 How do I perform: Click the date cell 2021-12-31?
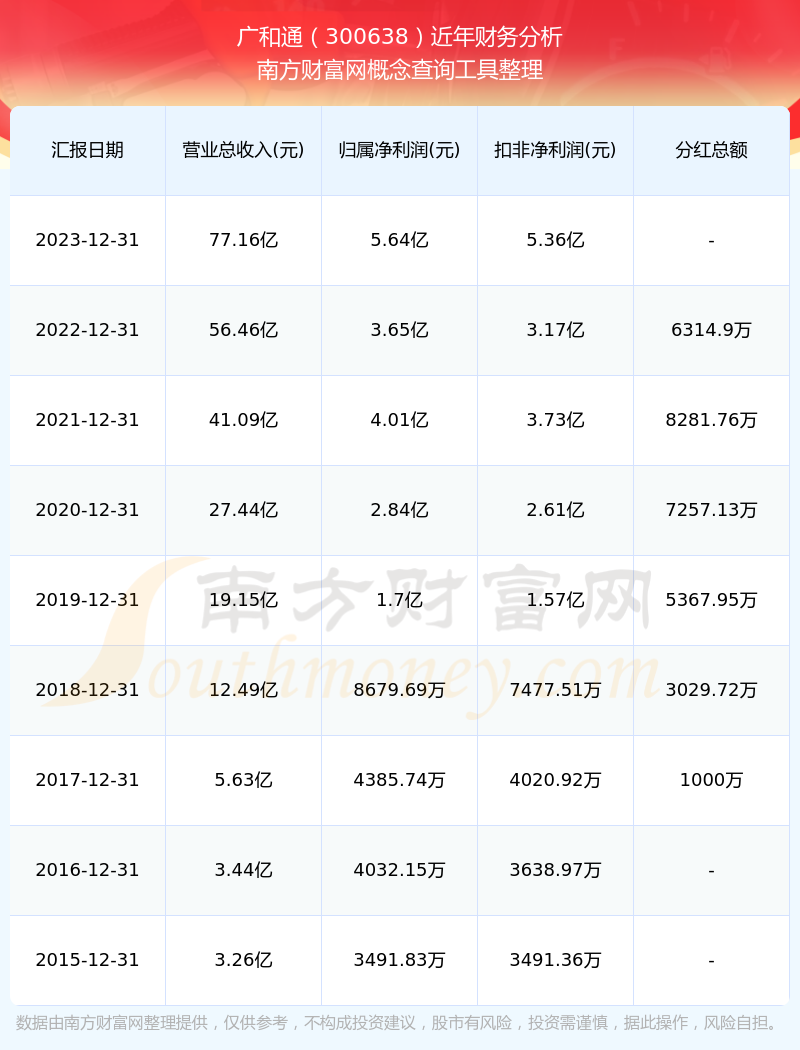point(88,420)
